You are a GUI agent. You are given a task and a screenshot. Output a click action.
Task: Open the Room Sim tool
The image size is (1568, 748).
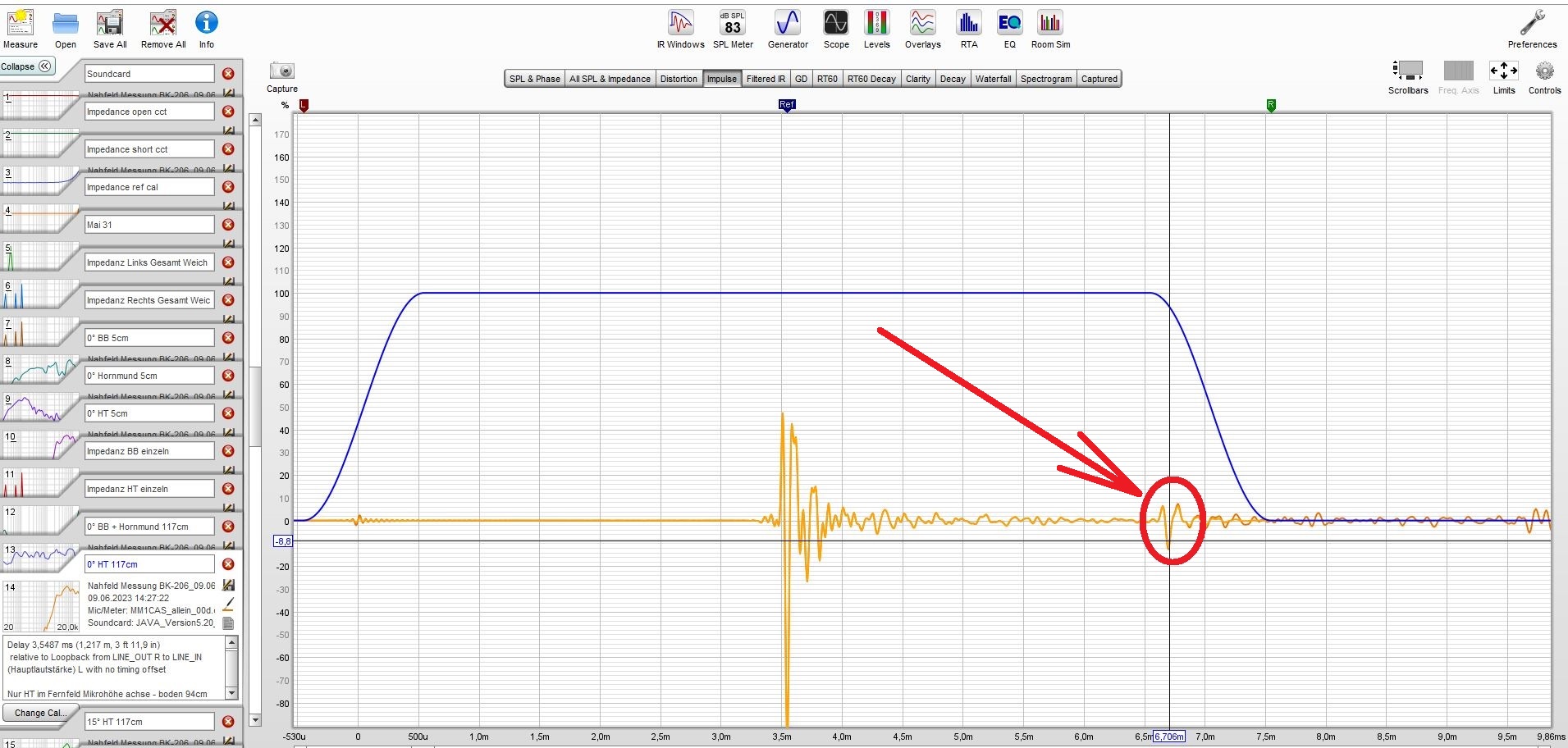(1050, 30)
